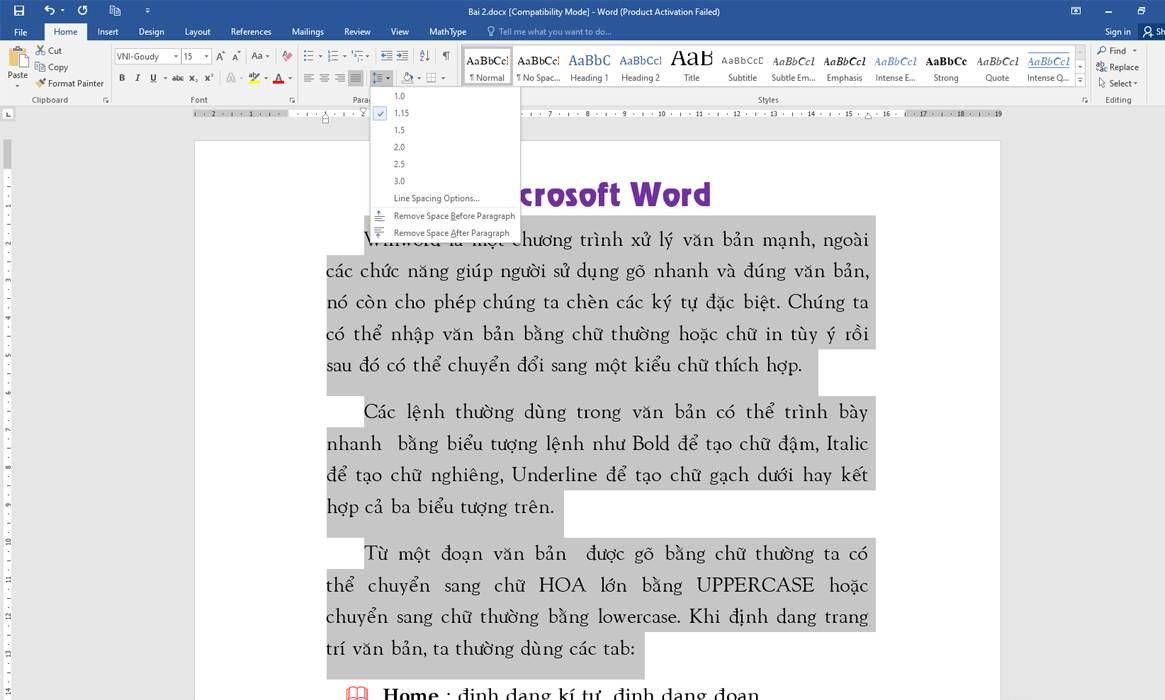Apply subscript formatting
This screenshot has width=1165, height=700.
(x=193, y=78)
